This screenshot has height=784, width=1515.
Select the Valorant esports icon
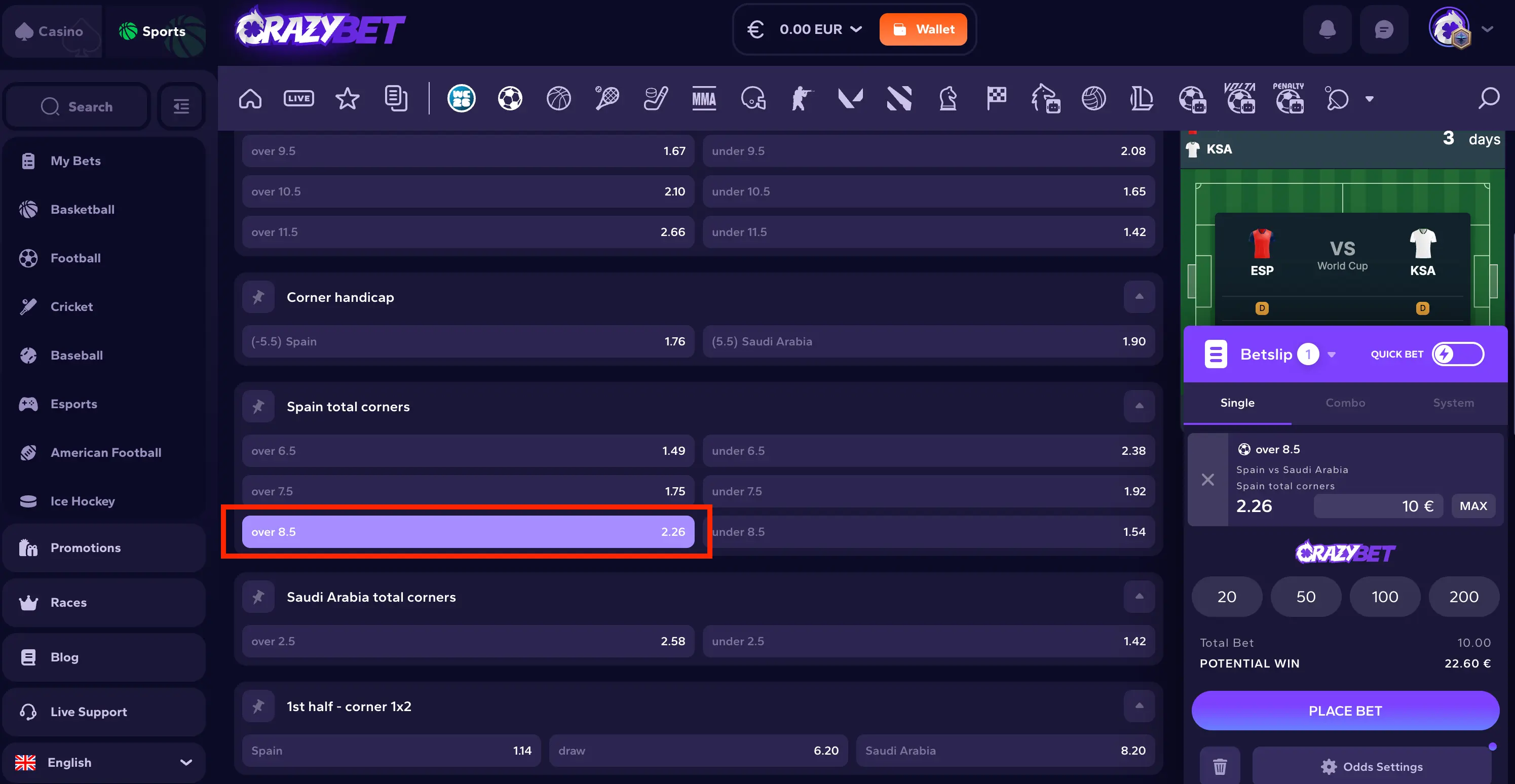[850, 98]
